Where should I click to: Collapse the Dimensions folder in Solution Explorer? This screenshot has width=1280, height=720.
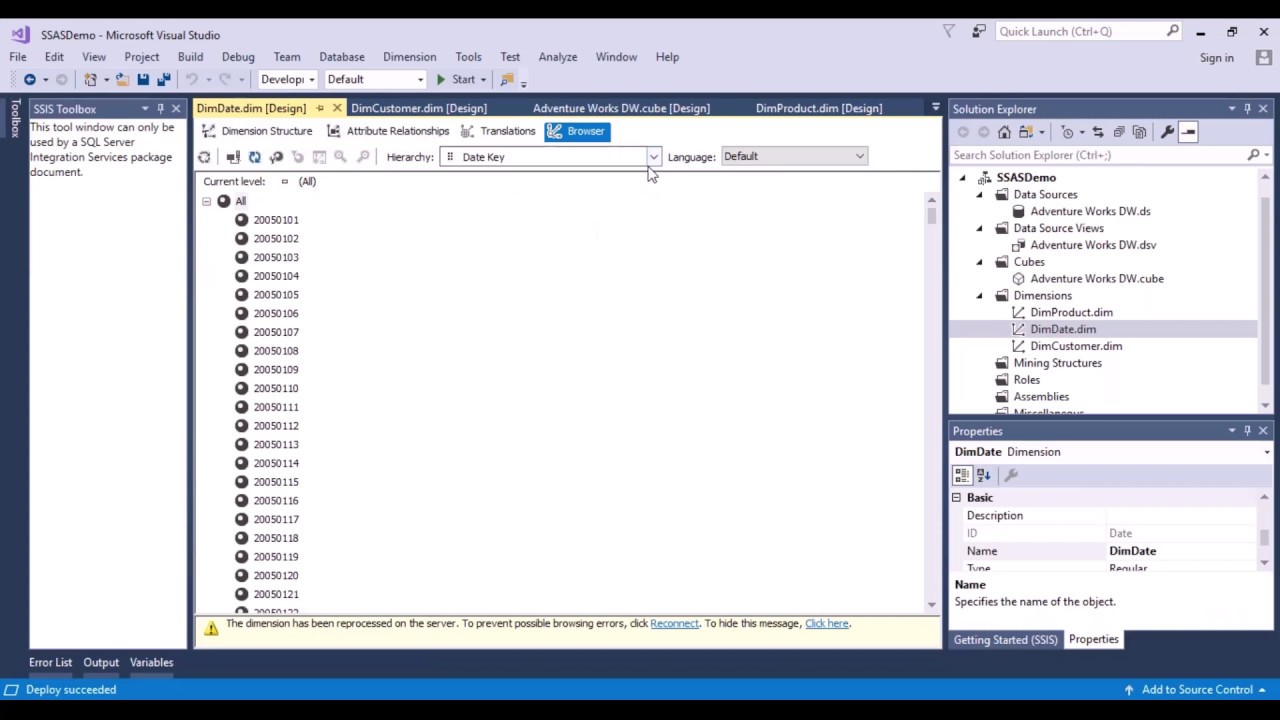tap(979, 296)
